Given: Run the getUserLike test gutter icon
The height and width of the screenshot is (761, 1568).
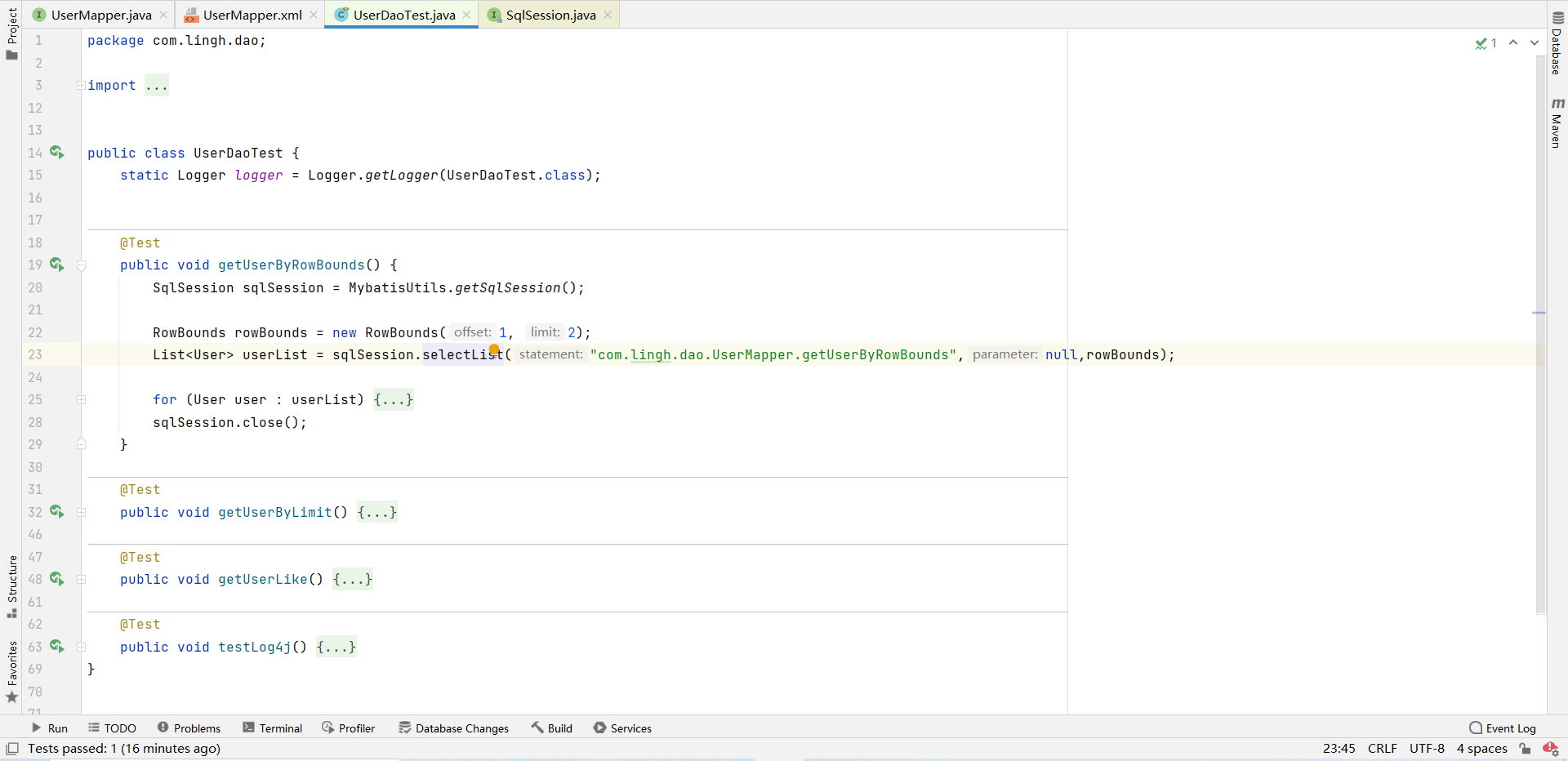Looking at the screenshot, I should [56, 578].
